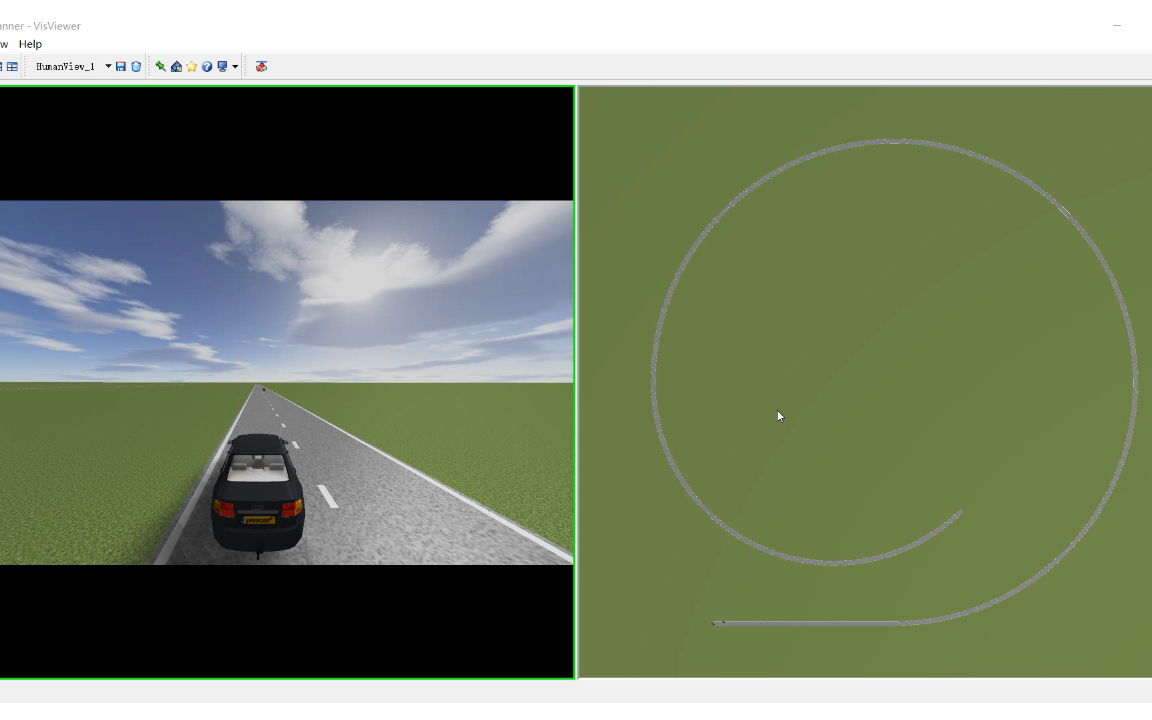
Task: Toggle the display output monitor icon
Action: pyautogui.click(x=222, y=66)
